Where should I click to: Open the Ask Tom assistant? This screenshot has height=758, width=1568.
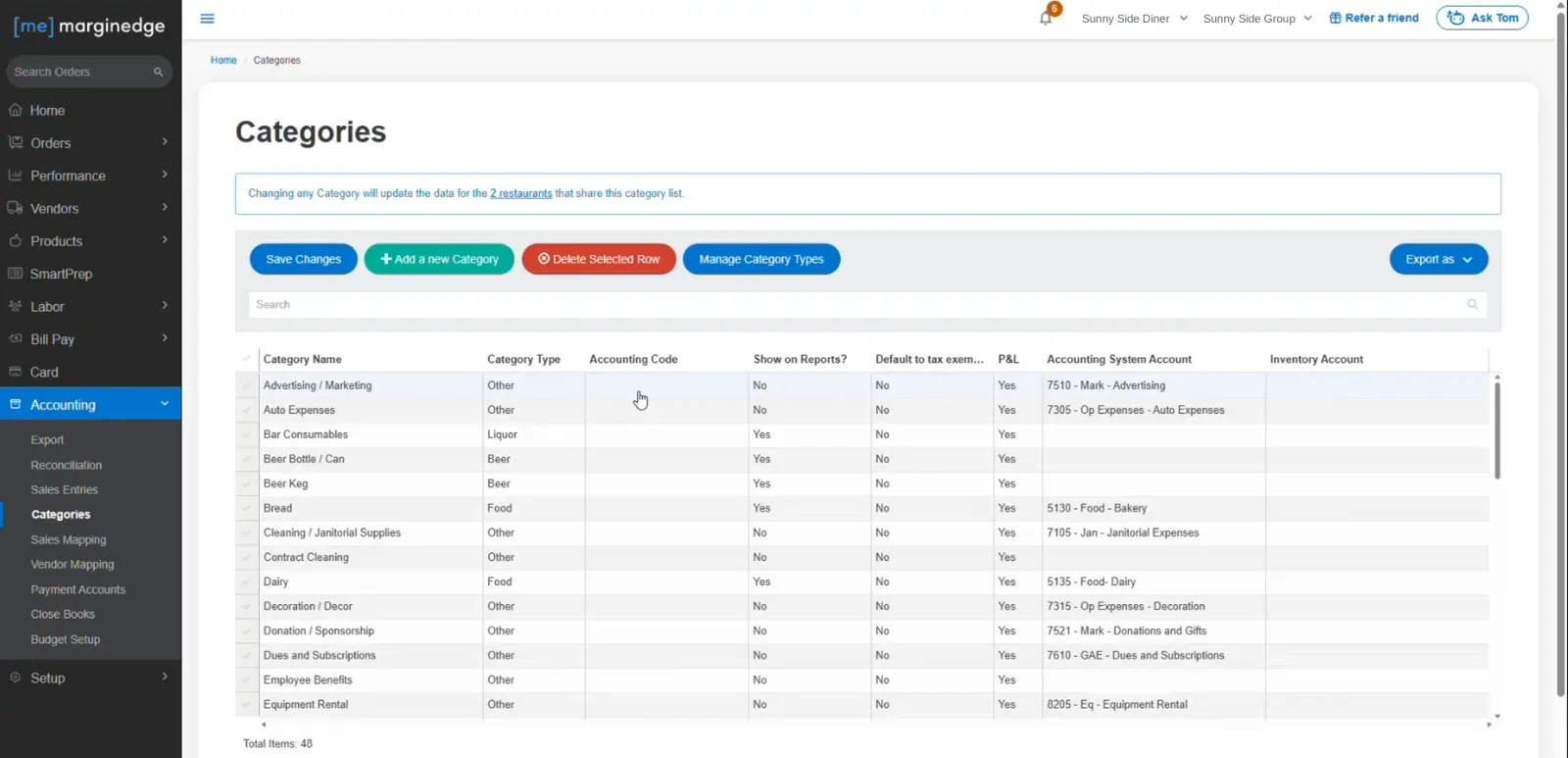click(x=1482, y=18)
